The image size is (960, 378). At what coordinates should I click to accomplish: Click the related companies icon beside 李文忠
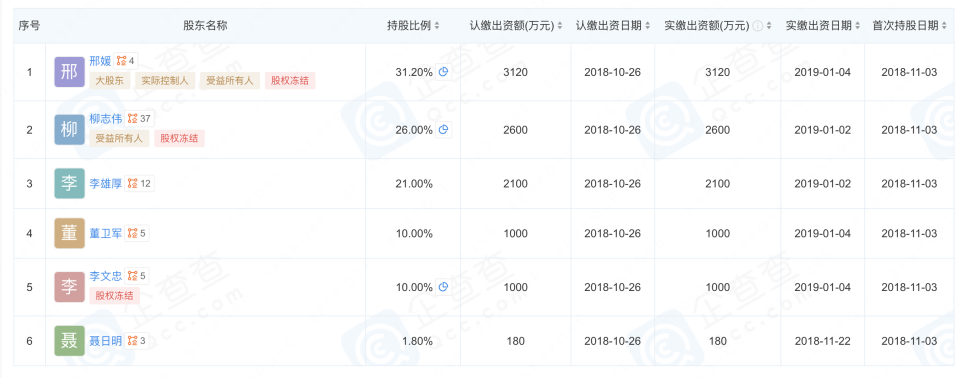pos(137,276)
